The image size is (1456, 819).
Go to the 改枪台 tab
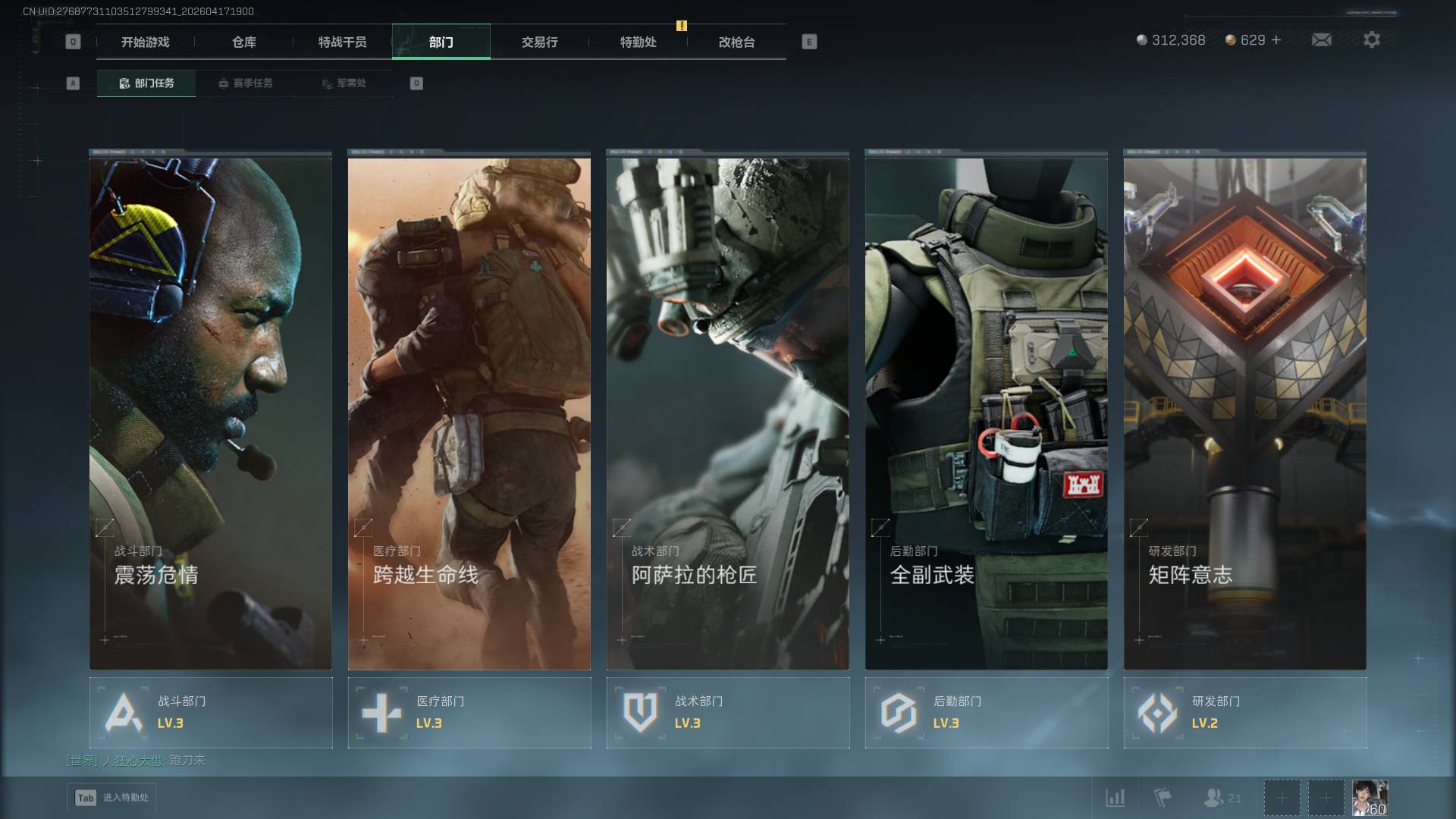tap(736, 42)
